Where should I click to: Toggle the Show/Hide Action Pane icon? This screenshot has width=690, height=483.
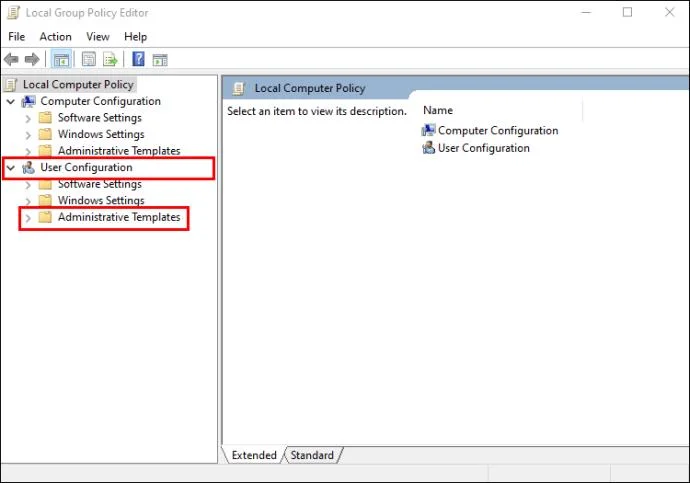click(160, 60)
